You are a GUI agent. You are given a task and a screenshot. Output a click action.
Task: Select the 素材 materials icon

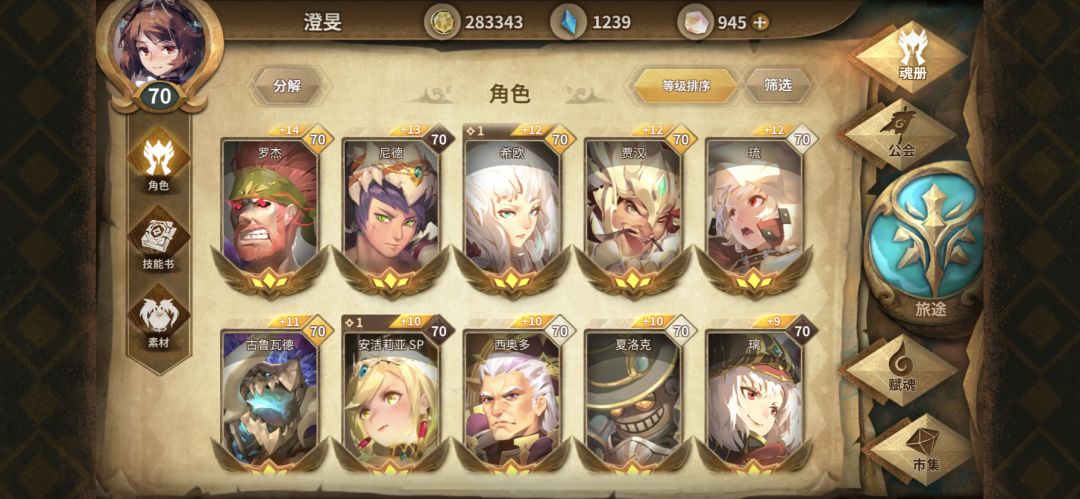(x=159, y=321)
